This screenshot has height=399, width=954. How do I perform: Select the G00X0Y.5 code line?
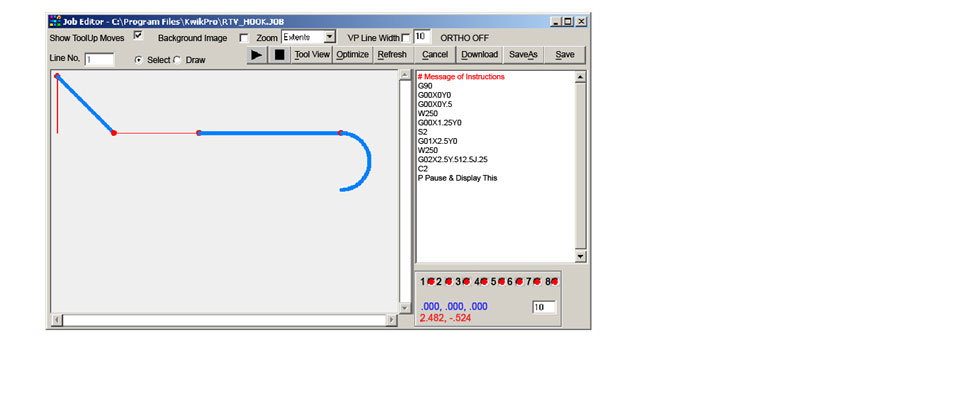(x=435, y=104)
